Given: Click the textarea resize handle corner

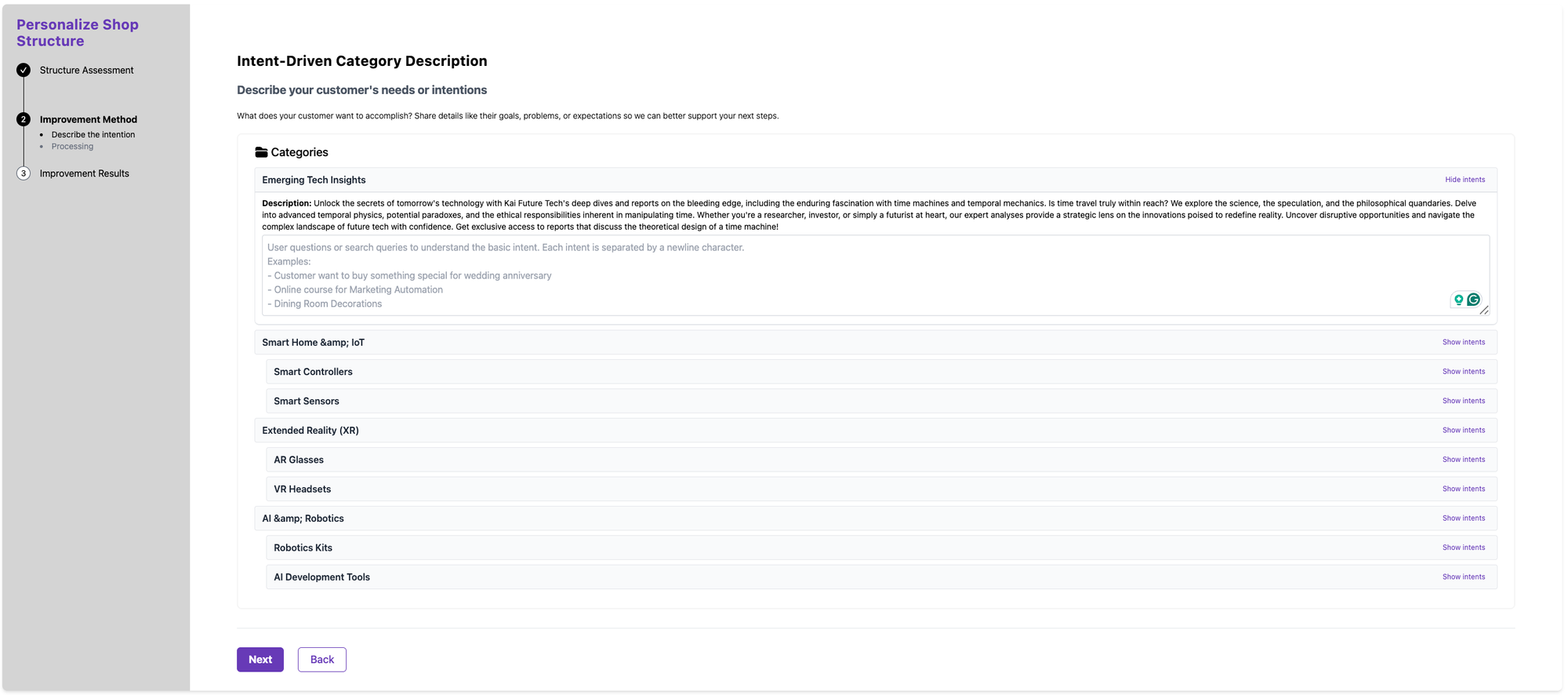Looking at the screenshot, I should pyautogui.click(x=1484, y=311).
